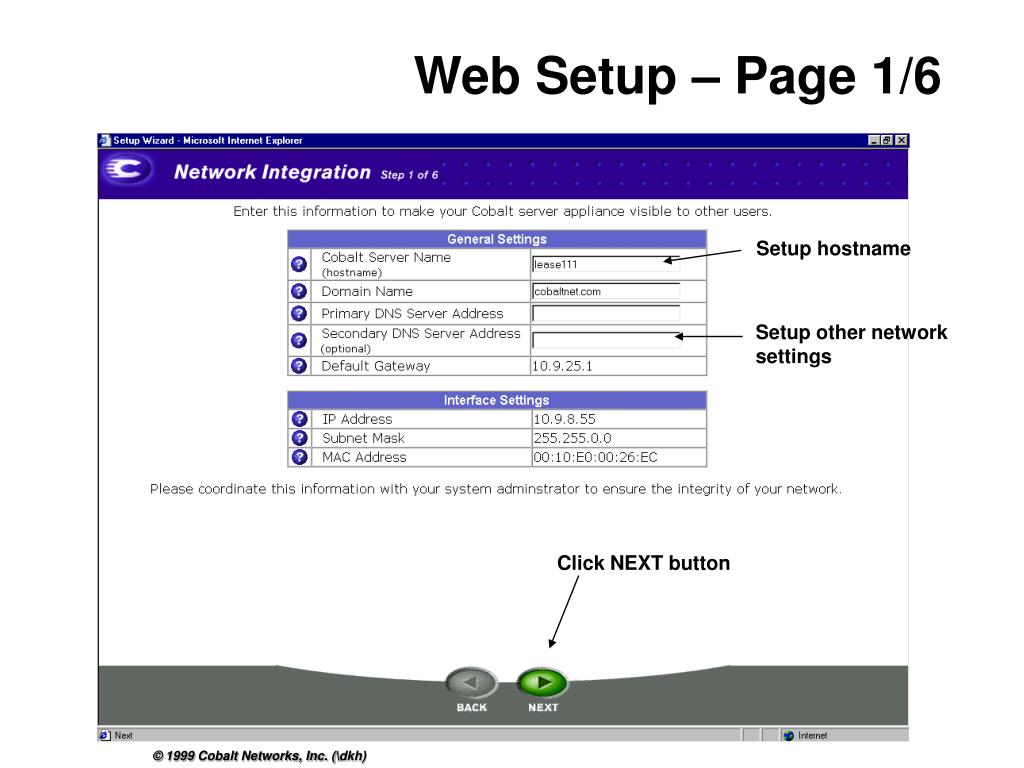Viewport: 1024px width, 768px height.
Task: Click the Interface Settings table header
Action: [497, 400]
